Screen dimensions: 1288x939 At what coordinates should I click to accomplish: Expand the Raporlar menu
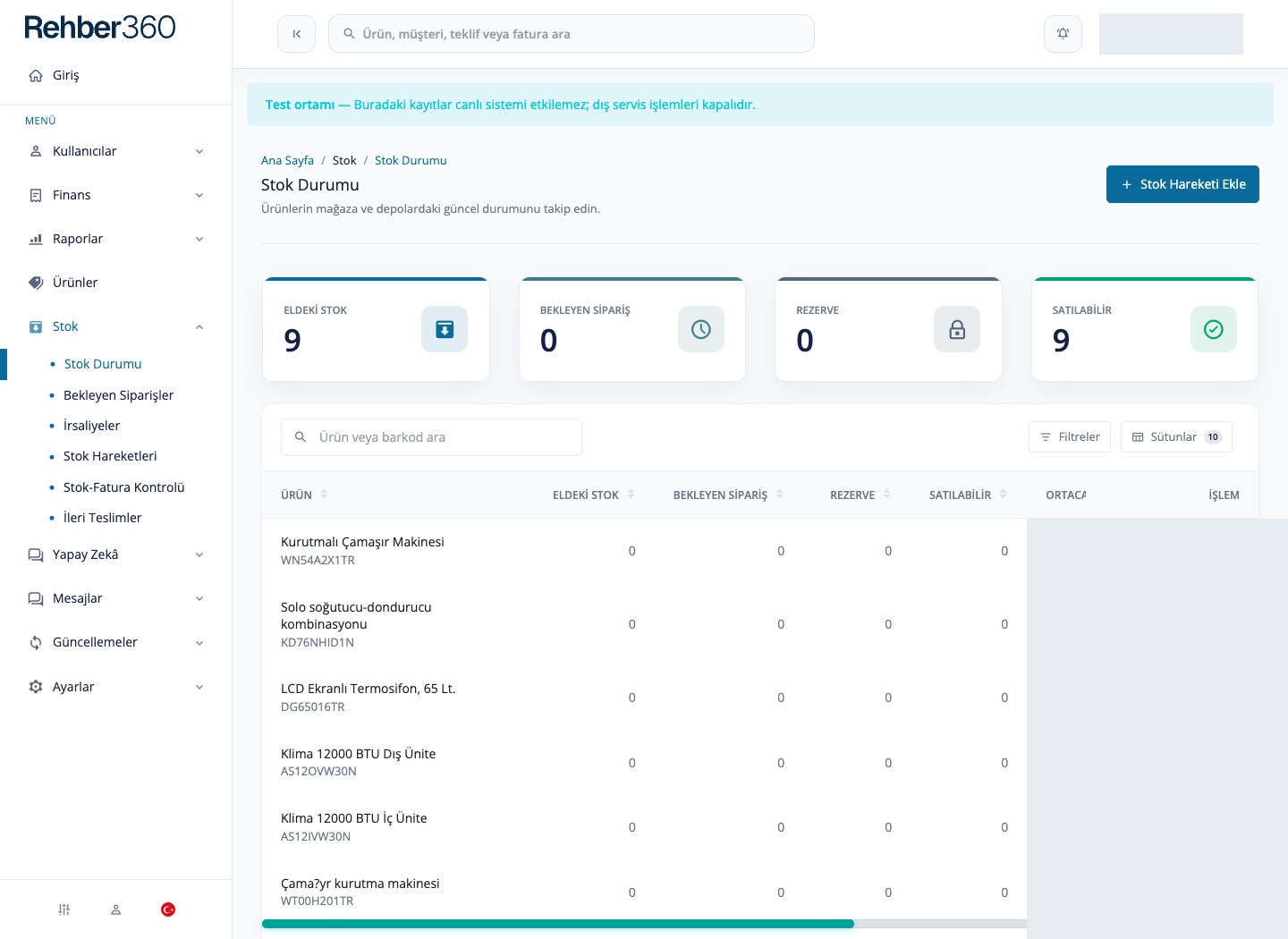coord(116,239)
